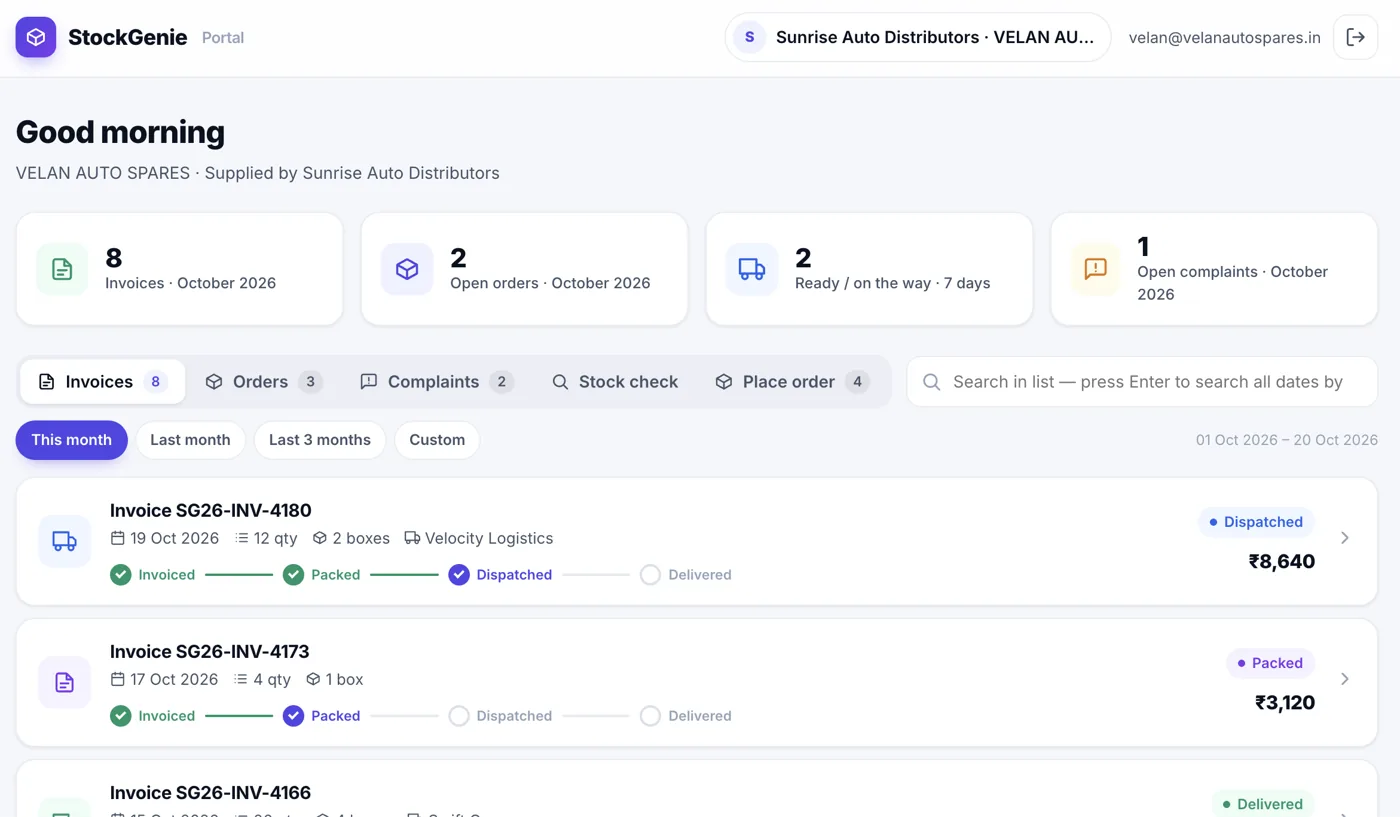Expand Invoice SG26-INV-4173 with its chevron
The width and height of the screenshot is (1400, 817).
pyautogui.click(x=1345, y=679)
